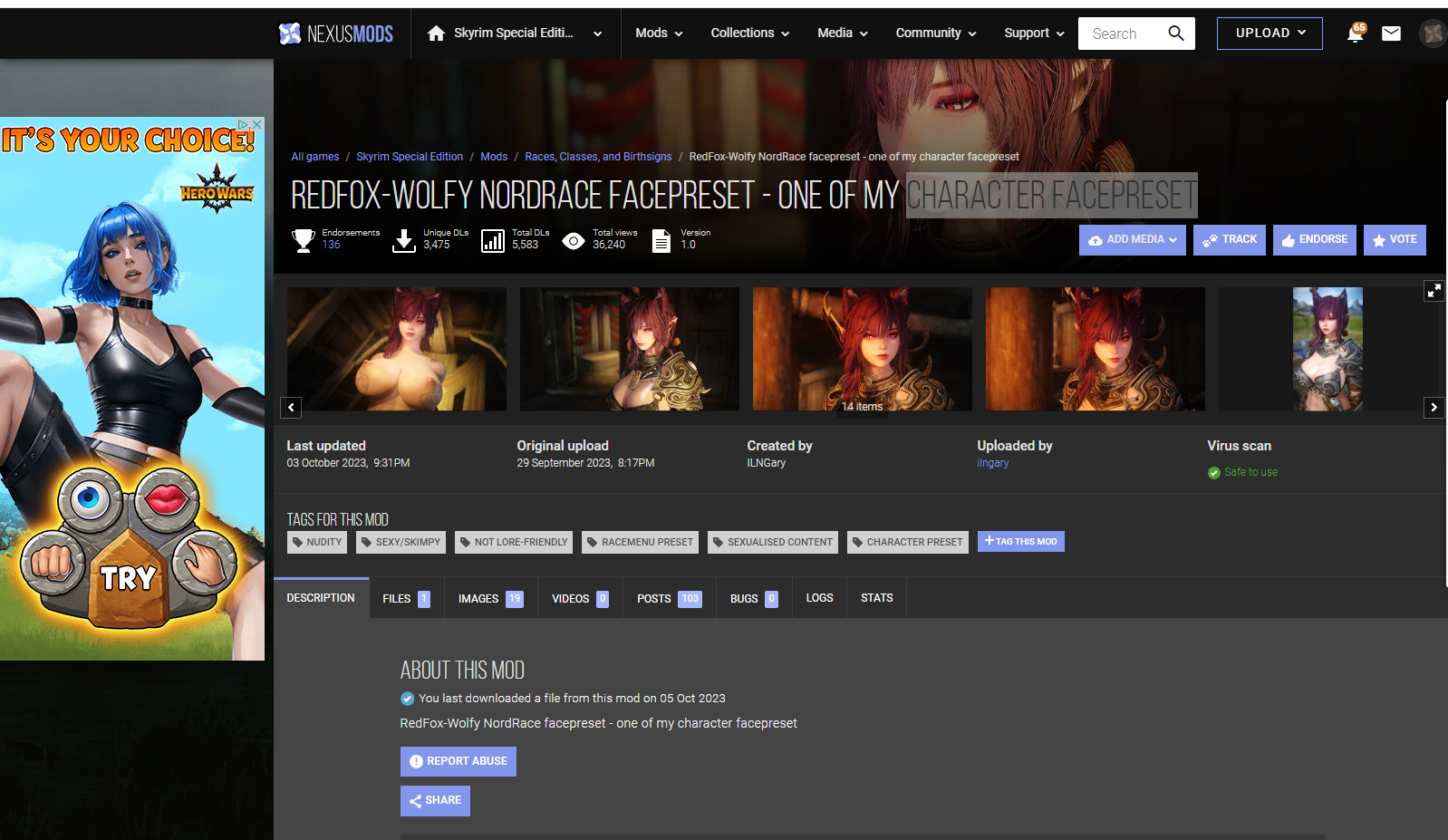Expand the game selector dropdown
Screen dimensions: 1448x840
[x=597, y=34]
